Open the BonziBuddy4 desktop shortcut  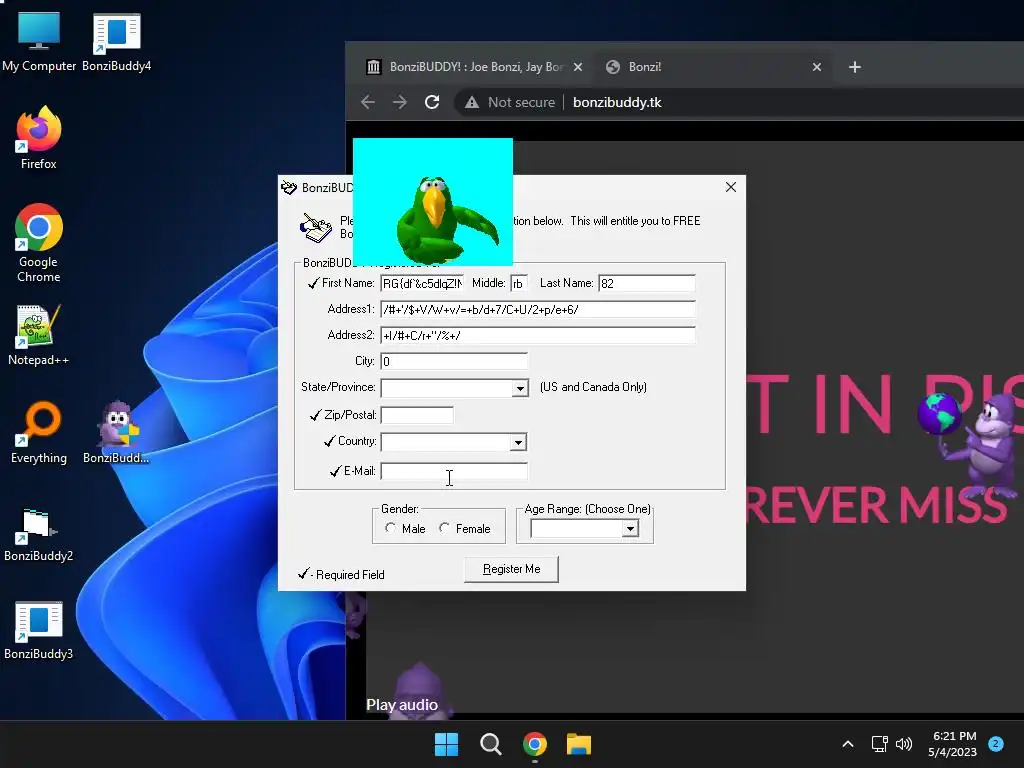point(116,42)
